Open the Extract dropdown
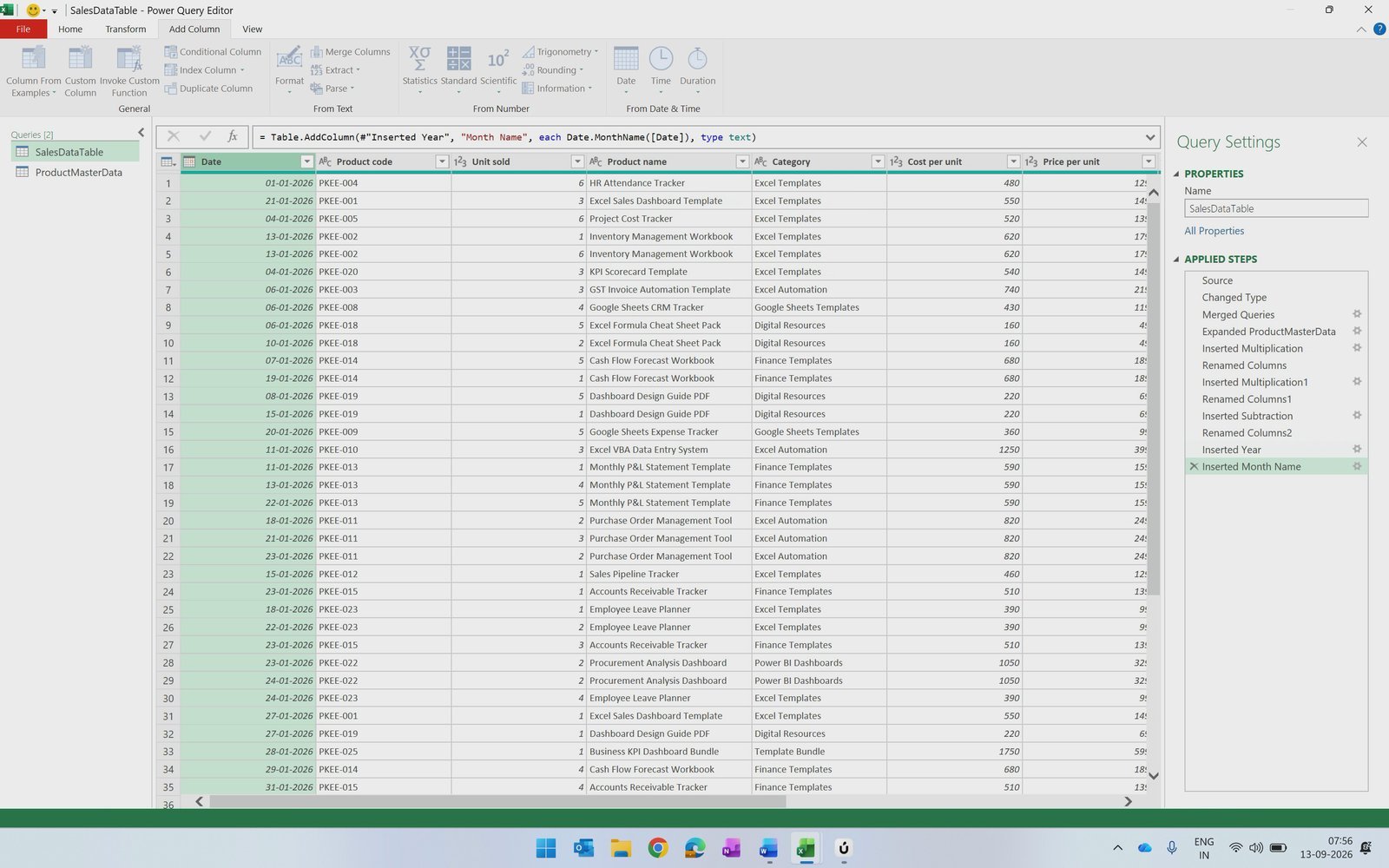 [335, 70]
